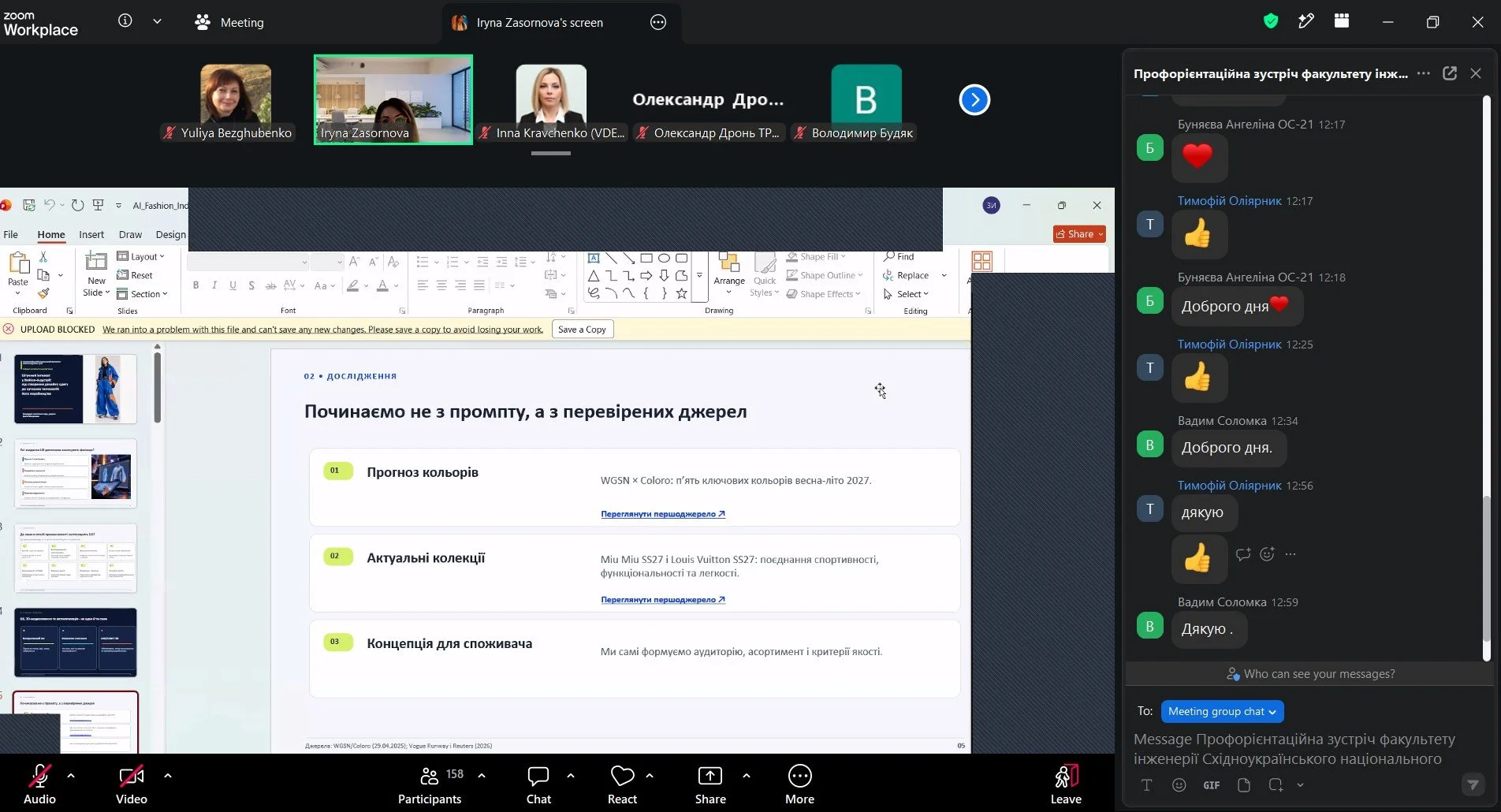Select Iryna Zasornova video tile
1501x812 pixels.
click(x=393, y=99)
